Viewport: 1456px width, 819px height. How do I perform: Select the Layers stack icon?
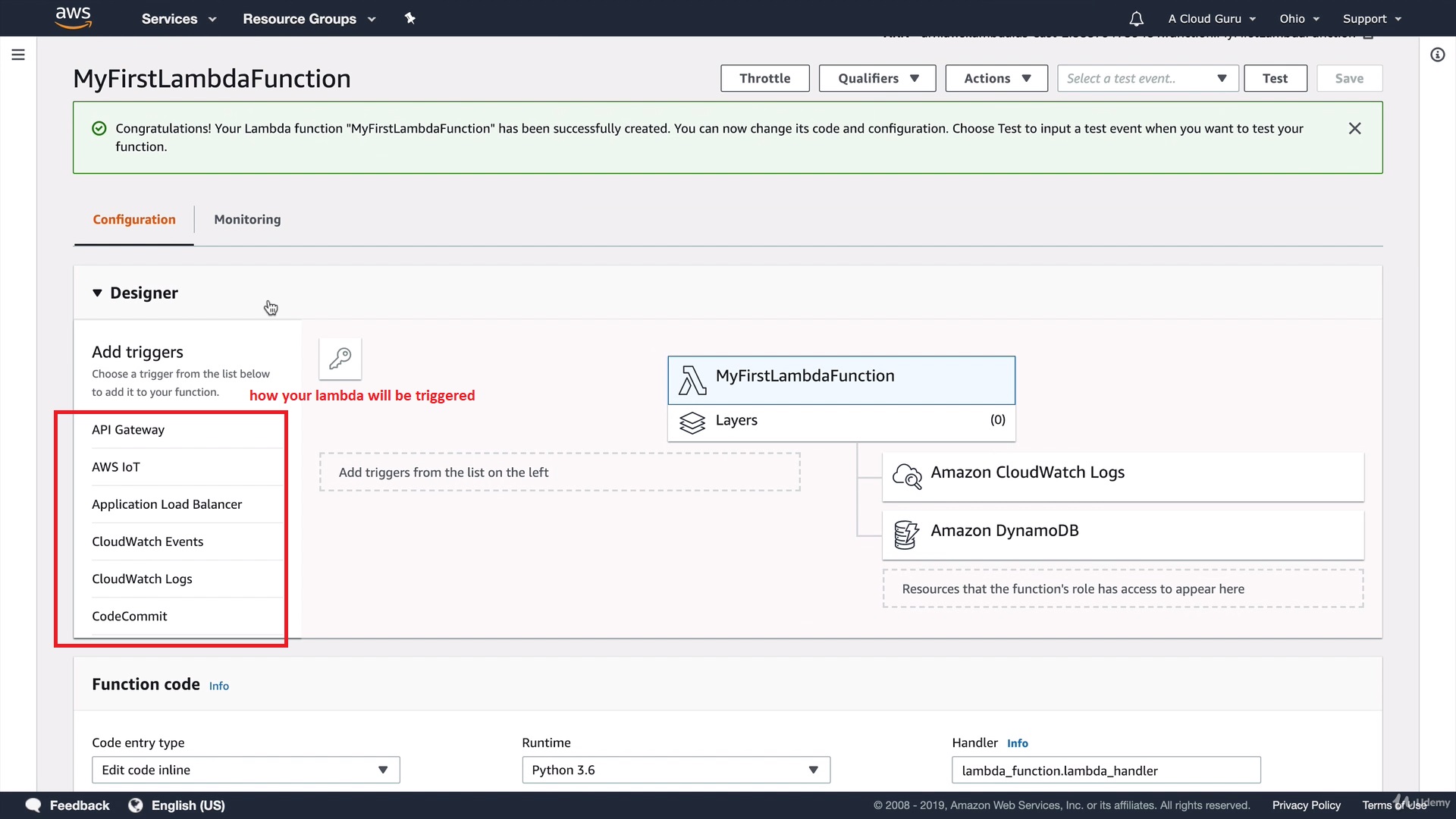coord(692,422)
